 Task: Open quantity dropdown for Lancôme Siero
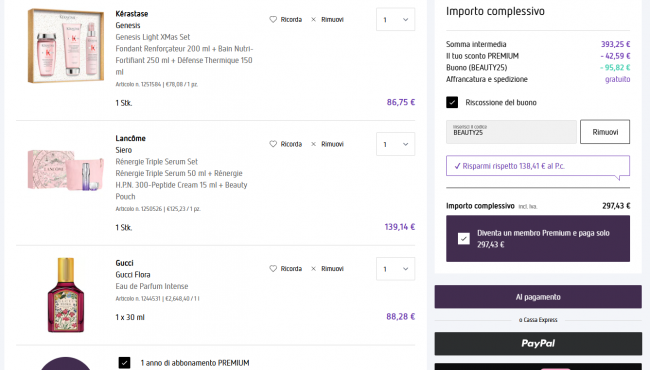point(395,144)
